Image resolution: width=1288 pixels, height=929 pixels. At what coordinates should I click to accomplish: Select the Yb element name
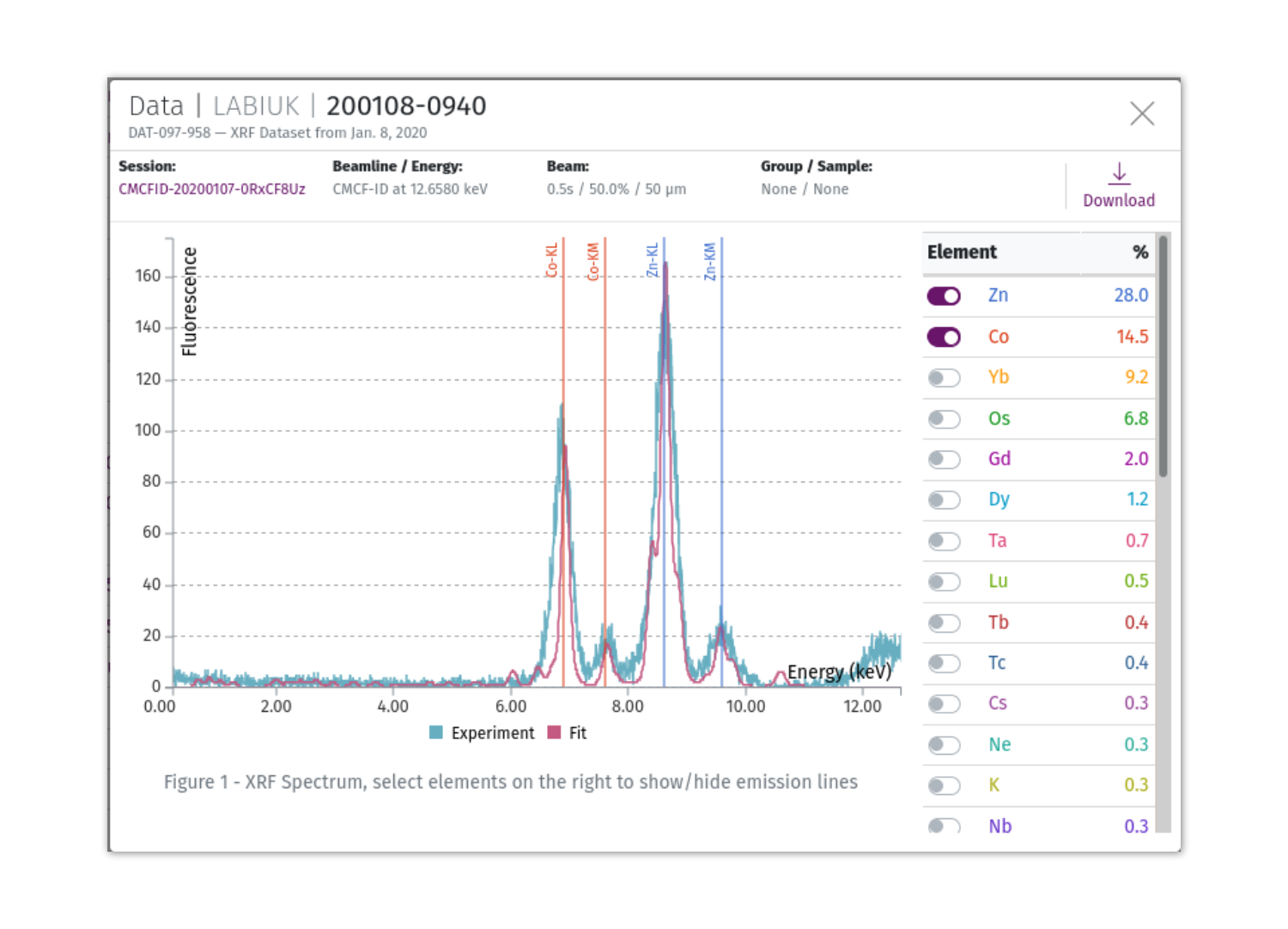click(x=998, y=377)
